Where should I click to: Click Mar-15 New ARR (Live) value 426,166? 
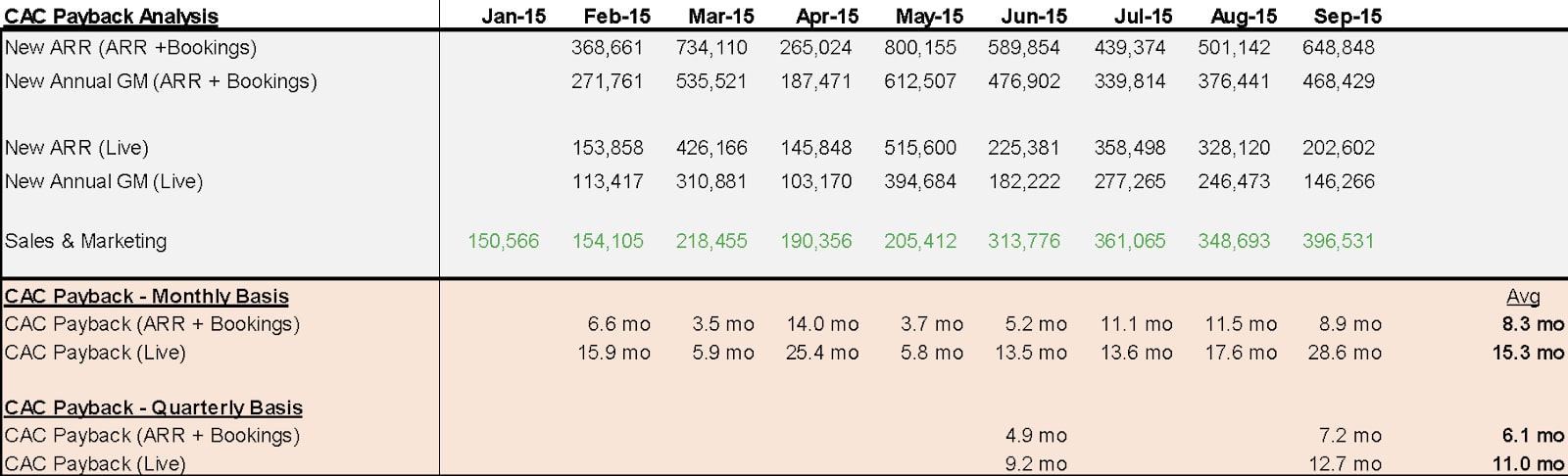711,148
